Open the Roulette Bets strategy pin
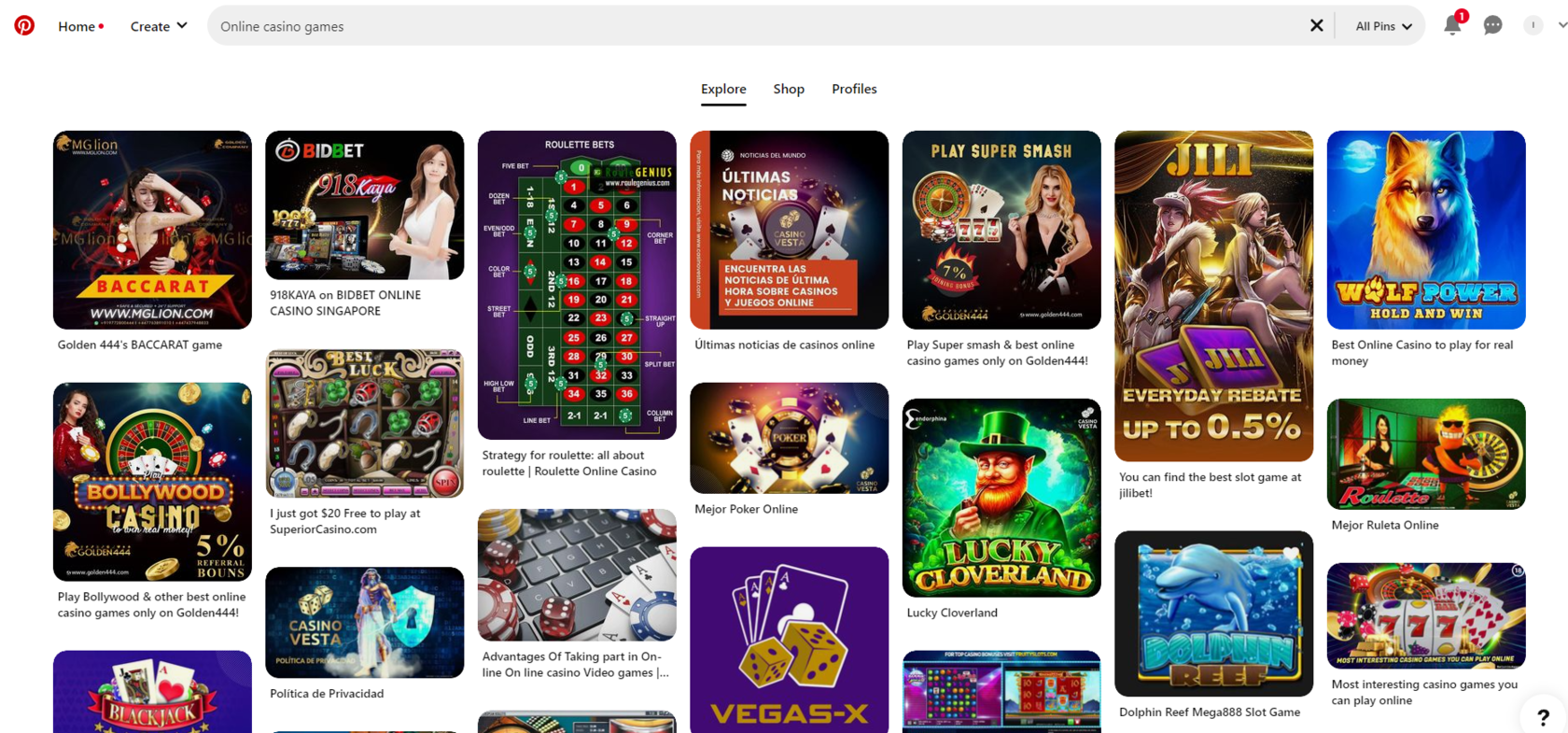Image resolution: width=1568 pixels, height=733 pixels. 577,285
